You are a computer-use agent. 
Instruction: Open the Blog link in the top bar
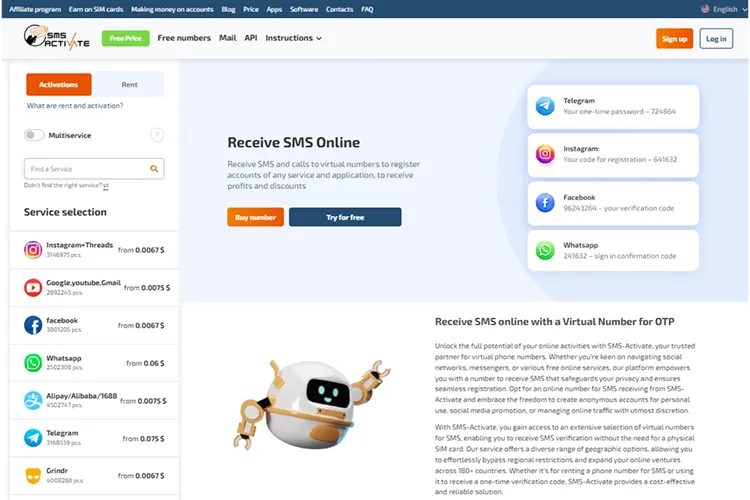pyautogui.click(x=228, y=9)
